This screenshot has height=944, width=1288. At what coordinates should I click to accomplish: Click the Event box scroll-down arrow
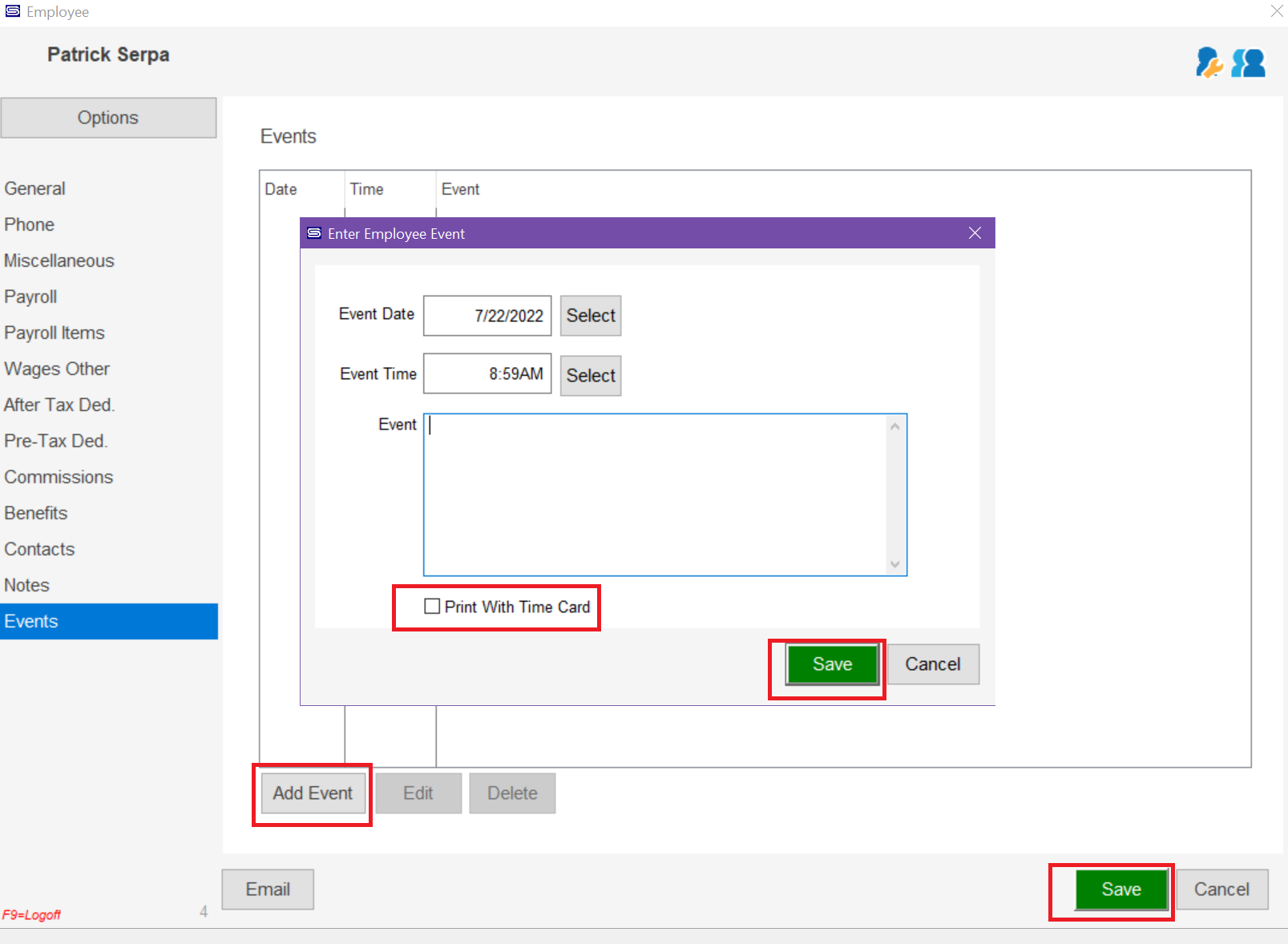[x=895, y=565]
